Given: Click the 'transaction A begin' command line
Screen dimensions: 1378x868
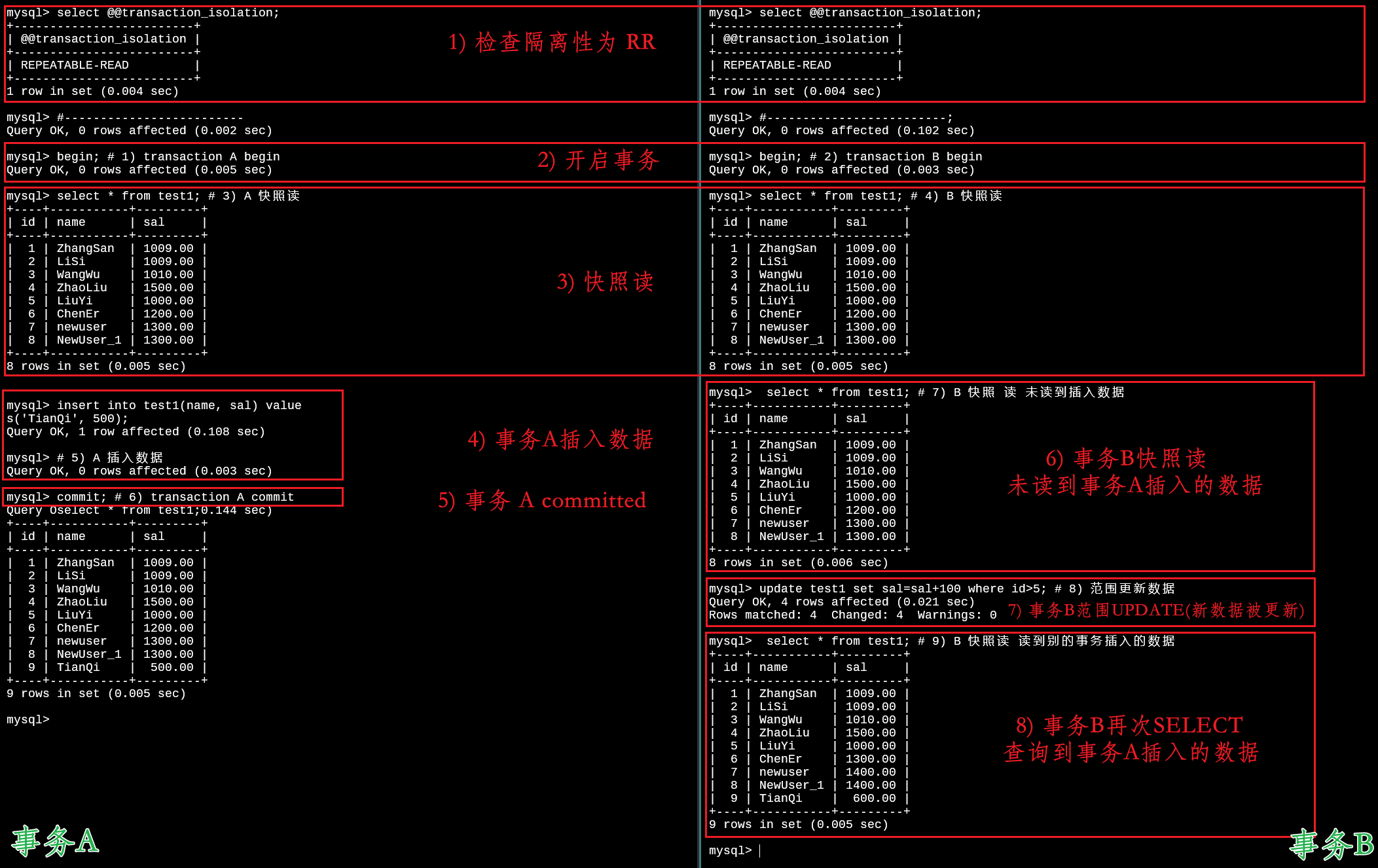Looking at the screenshot, I should [143, 156].
